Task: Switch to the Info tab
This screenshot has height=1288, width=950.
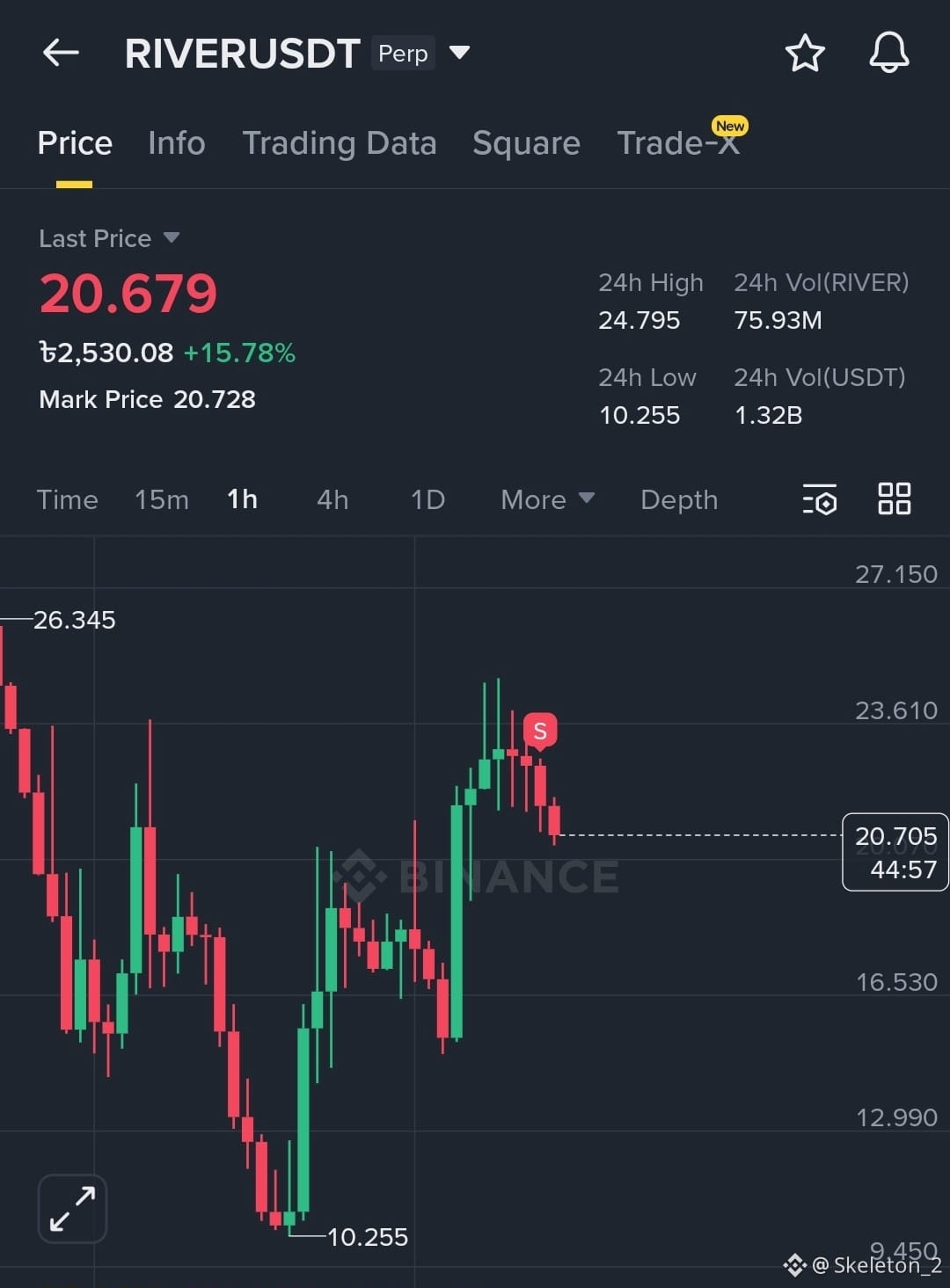Action: click(x=177, y=143)
